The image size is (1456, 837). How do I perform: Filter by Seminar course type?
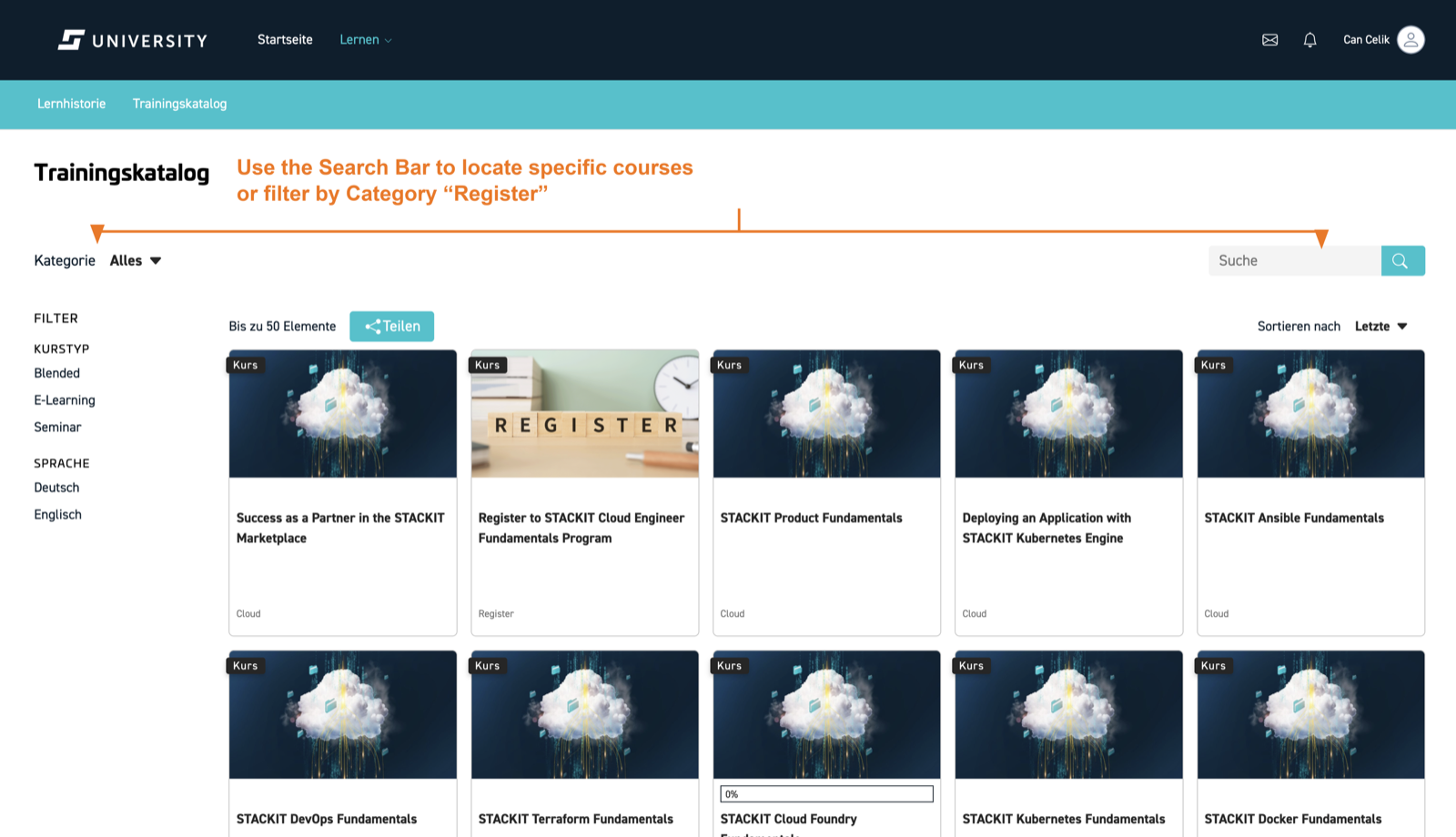pos(57,428)
